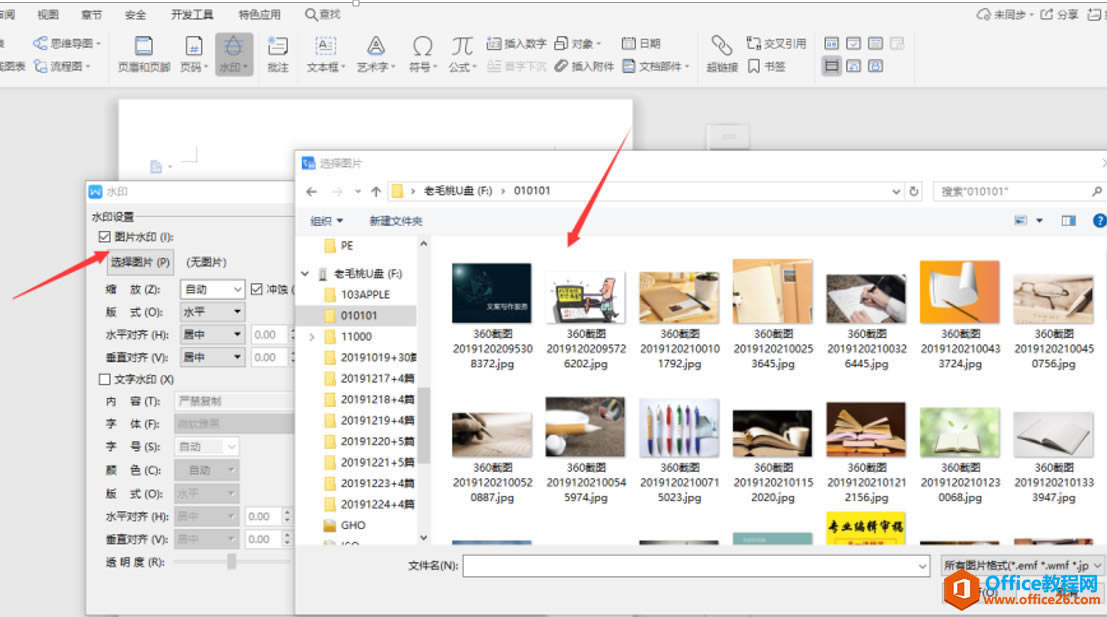Open the picture 垂直对齐 alignment dropdown
The height and width of the screenshot is (617, 1107).
coord(213,357)
